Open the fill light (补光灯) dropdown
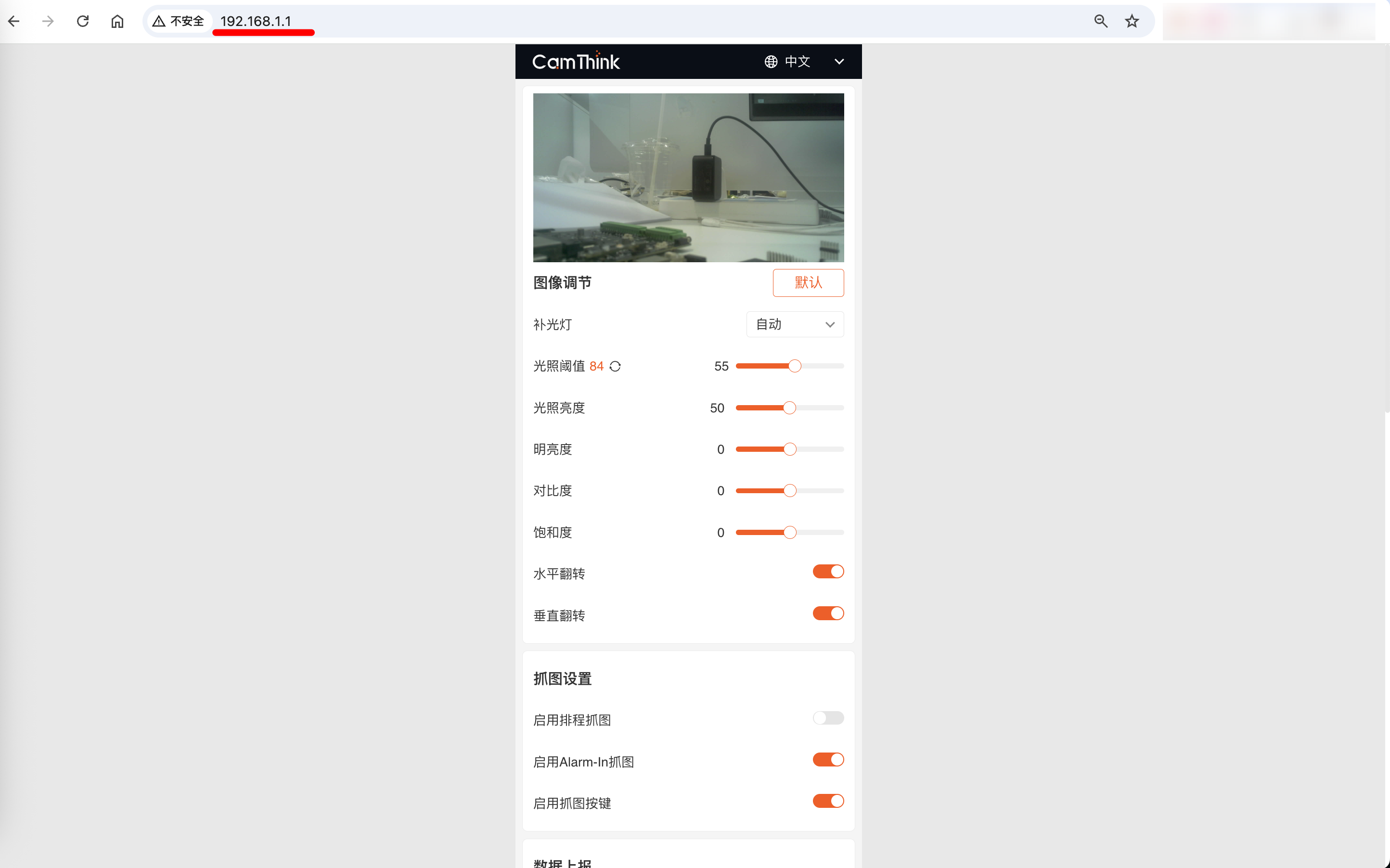The image size is (1390, 868). click(794, 324)
